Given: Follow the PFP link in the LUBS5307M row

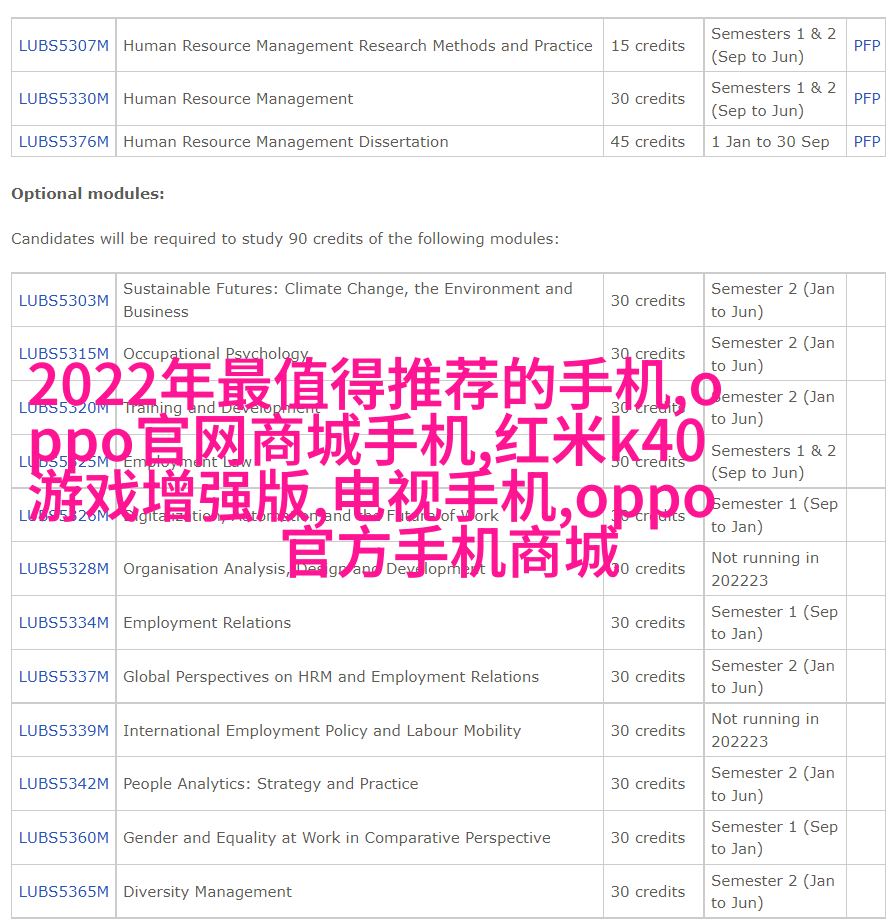Looking at the screenshot, I should [867, 45].
